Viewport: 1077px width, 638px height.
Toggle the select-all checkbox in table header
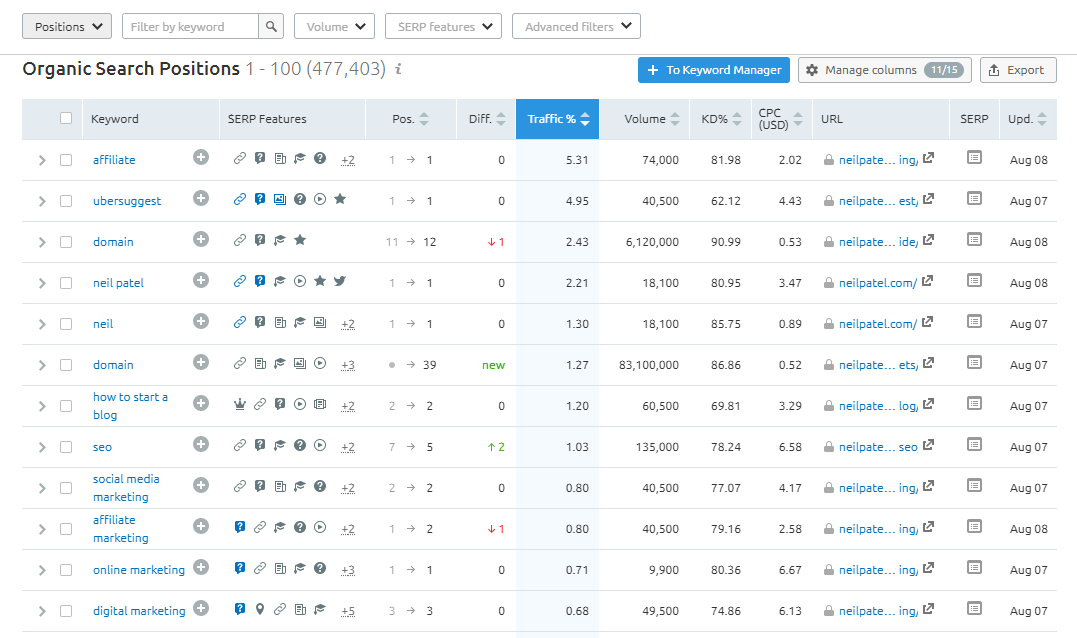[66, 118]
